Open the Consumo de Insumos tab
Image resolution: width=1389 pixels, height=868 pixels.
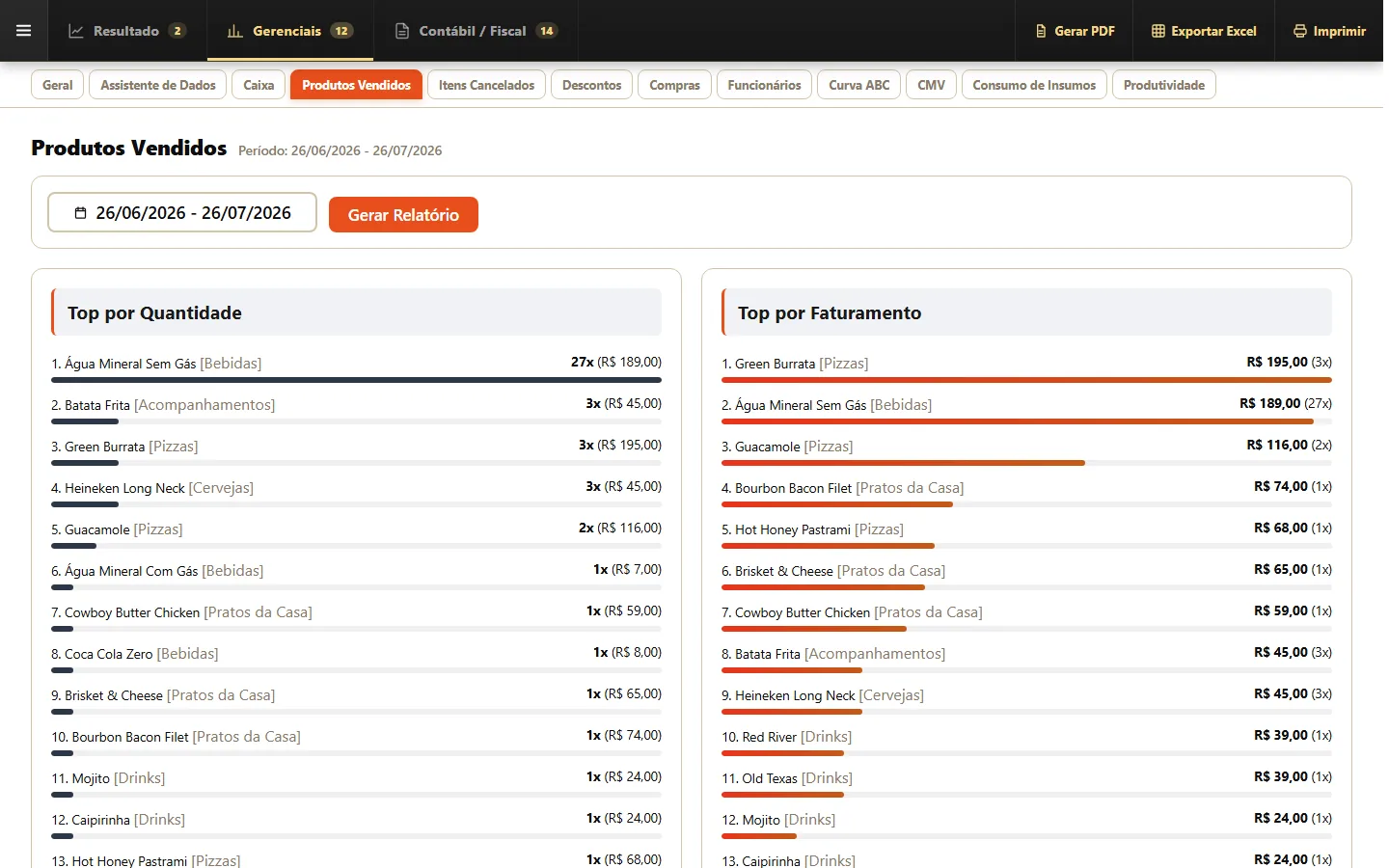[1034, 85]
